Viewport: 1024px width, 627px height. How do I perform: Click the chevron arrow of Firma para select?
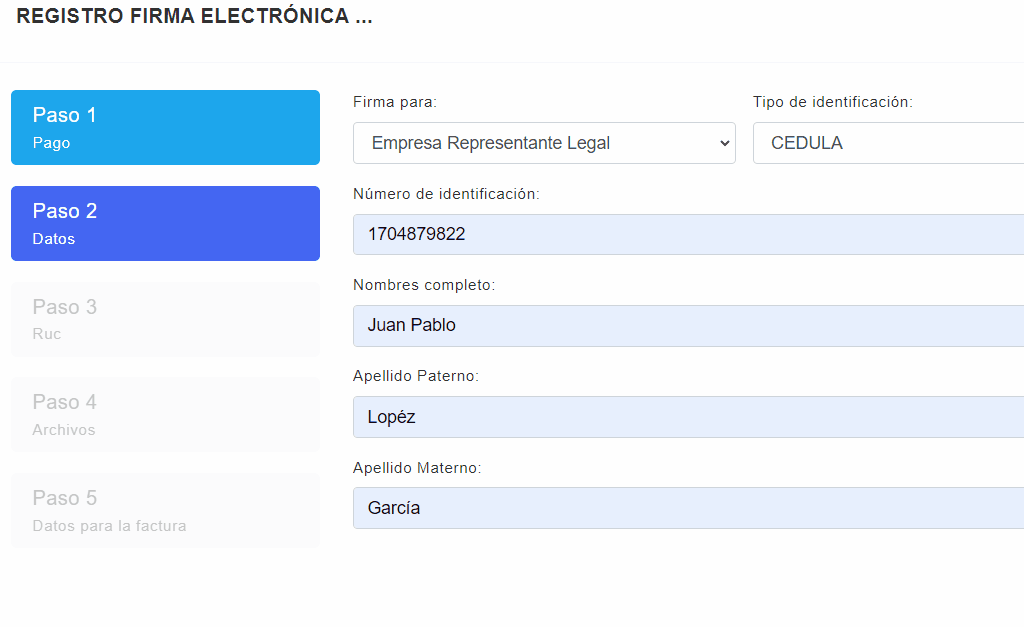click(725, 143)
